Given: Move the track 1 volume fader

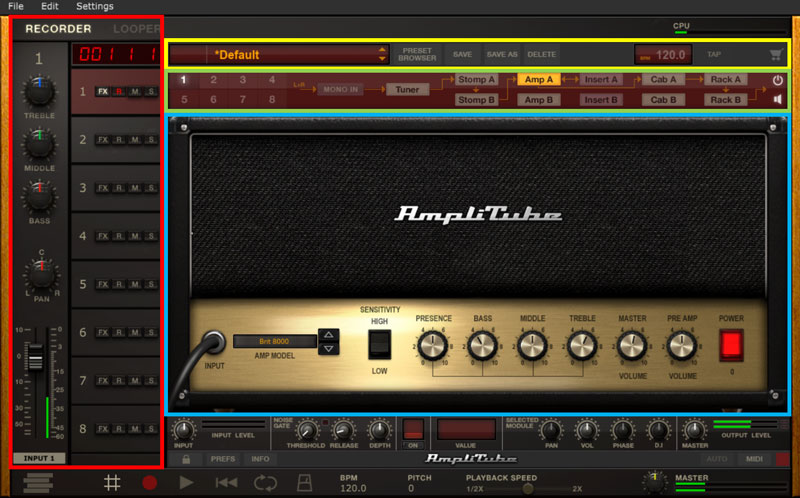Looking at the screenshot, I should coord(35,356).
